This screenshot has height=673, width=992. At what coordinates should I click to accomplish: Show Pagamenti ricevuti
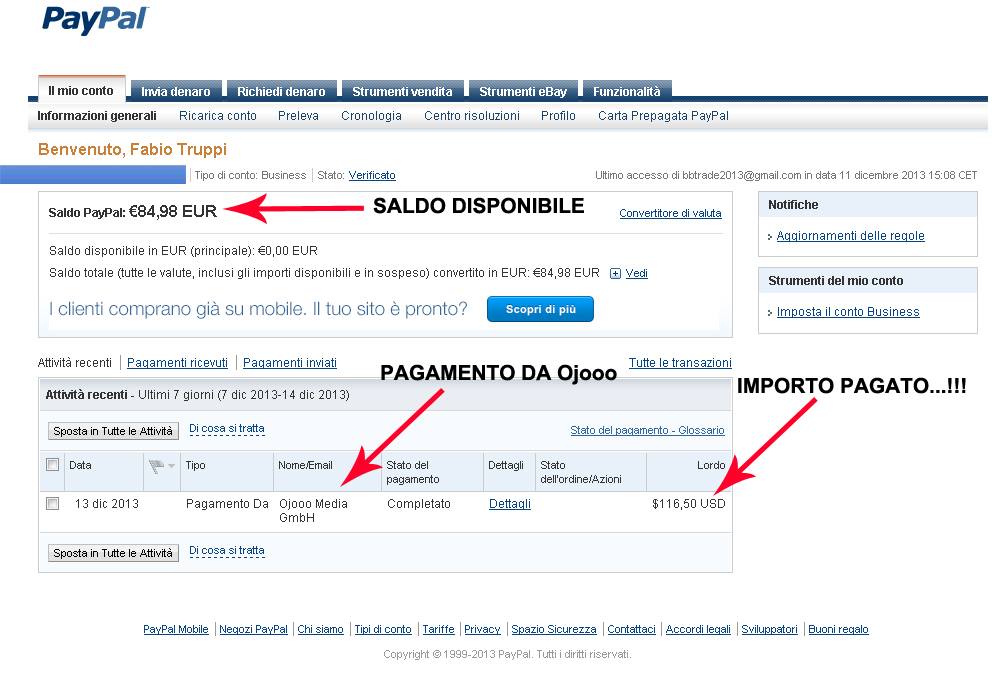(177, 363)
